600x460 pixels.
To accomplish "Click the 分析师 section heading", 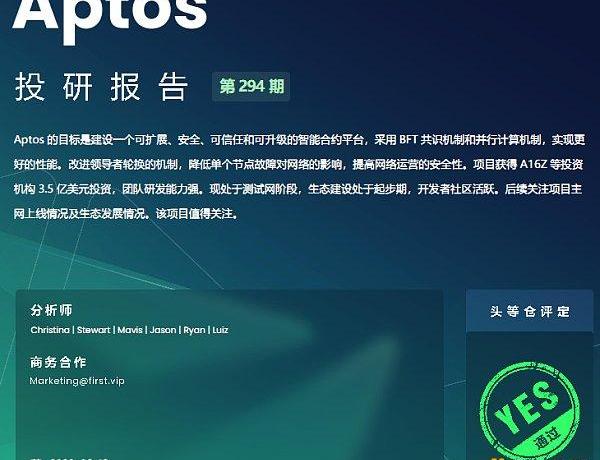I will [51, 310].
